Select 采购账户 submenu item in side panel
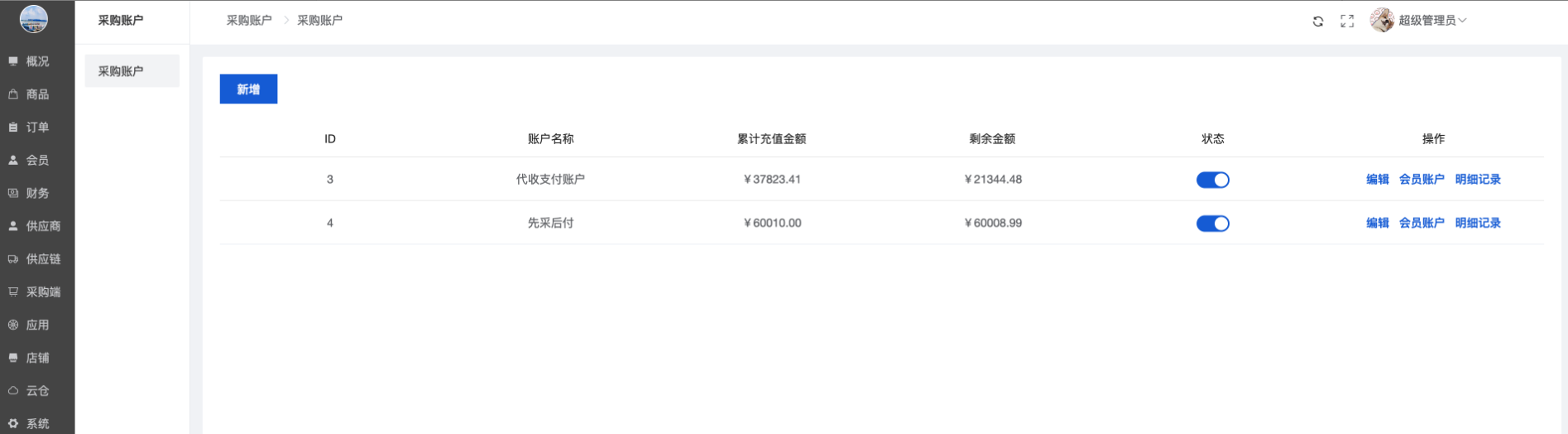Viewport: 1568px width, 434px height. coord(132,71)
